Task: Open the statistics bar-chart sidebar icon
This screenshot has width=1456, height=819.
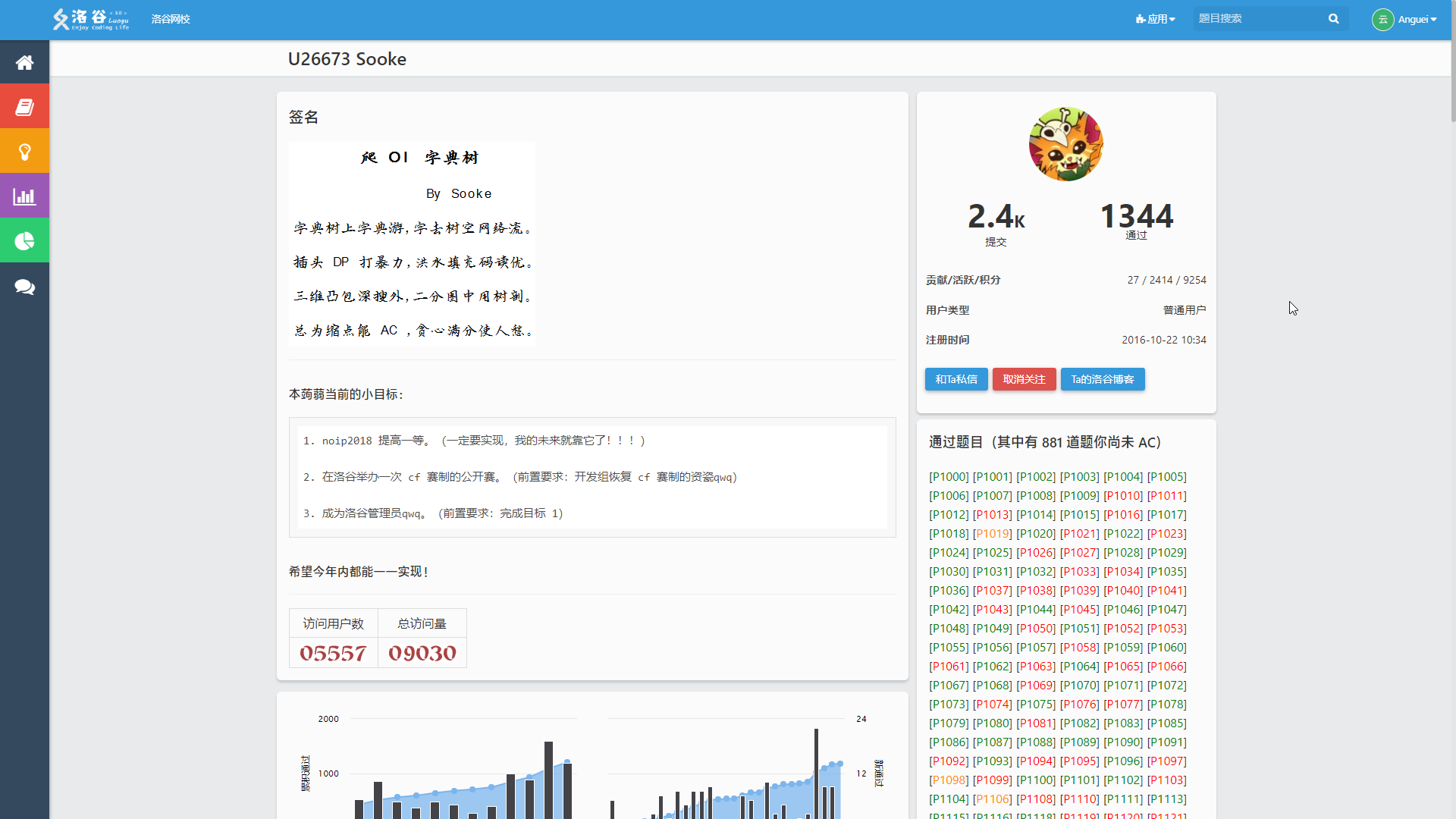Action: pos(24,196)
